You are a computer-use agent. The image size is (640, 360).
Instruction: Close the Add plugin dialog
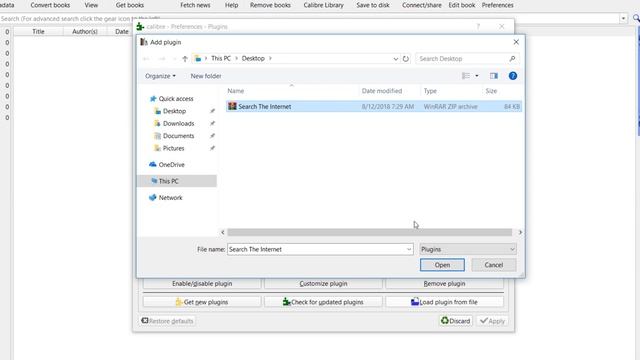tap(516, 42)
